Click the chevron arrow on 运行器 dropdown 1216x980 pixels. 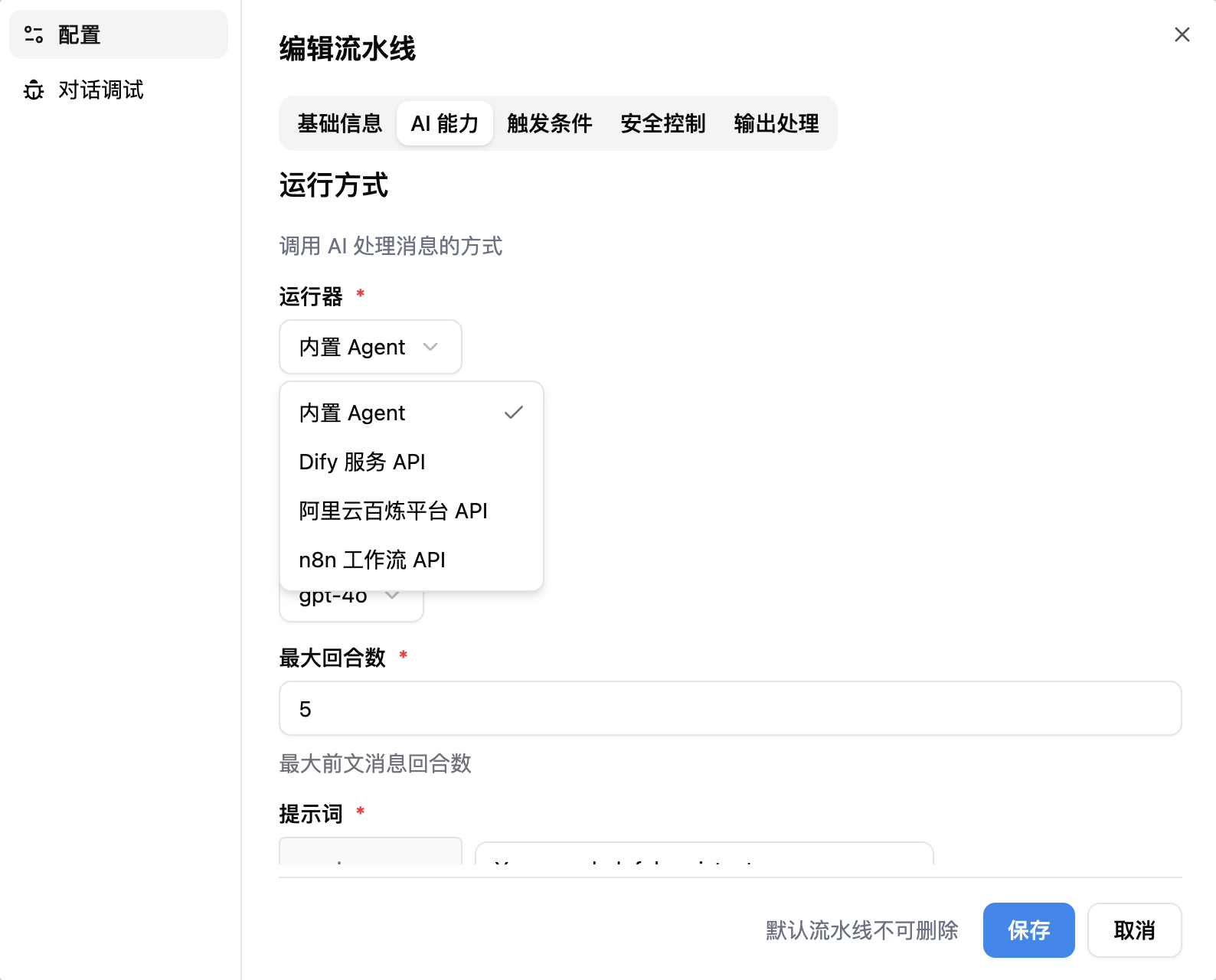(x=430, y=347)
